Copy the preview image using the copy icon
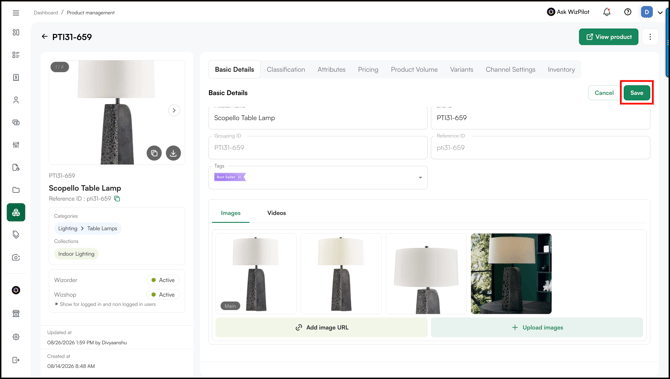This screenshot has width=670, height=379. 154,153
